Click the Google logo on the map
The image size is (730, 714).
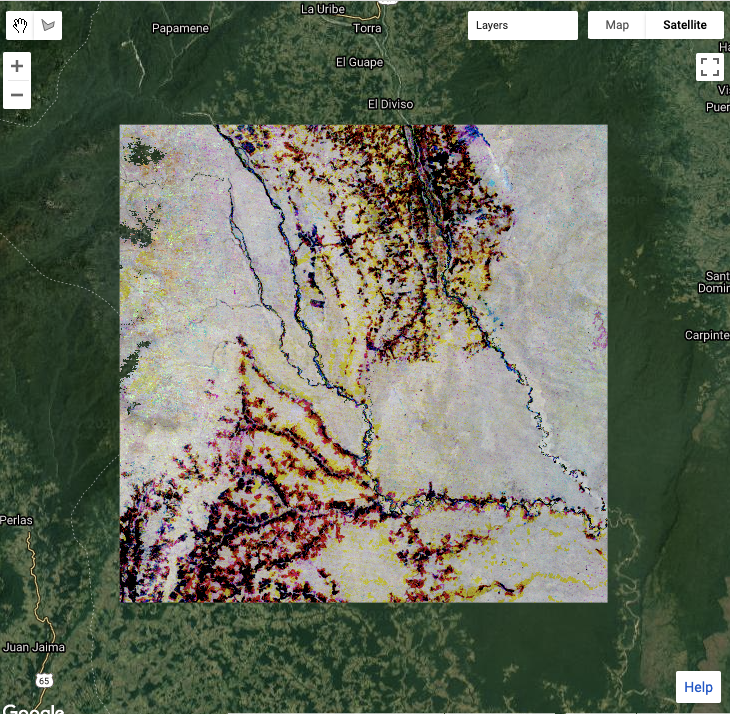(x=33, y=708)
